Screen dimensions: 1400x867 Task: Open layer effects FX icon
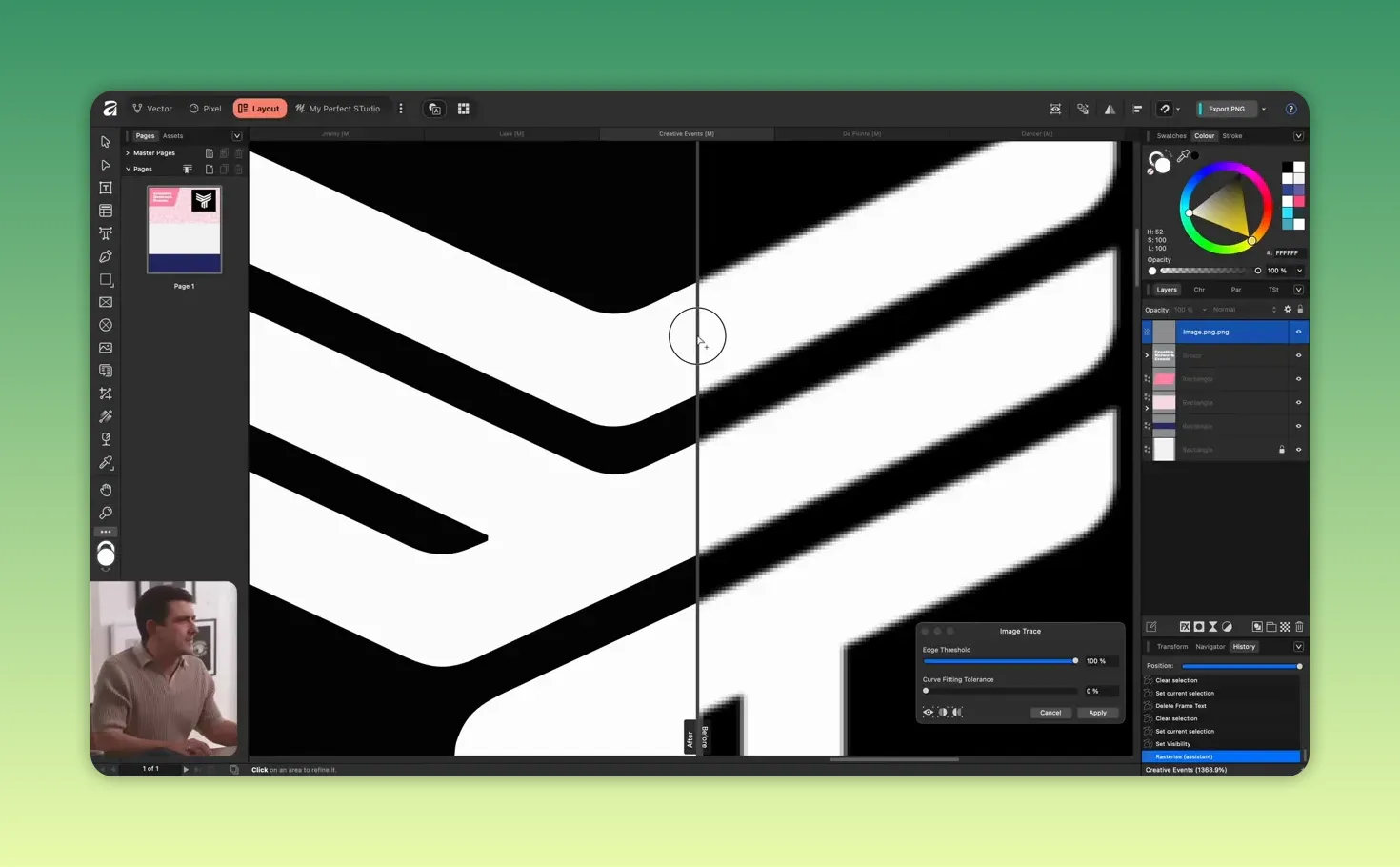pyautogui.click(x=1185, y=627)
